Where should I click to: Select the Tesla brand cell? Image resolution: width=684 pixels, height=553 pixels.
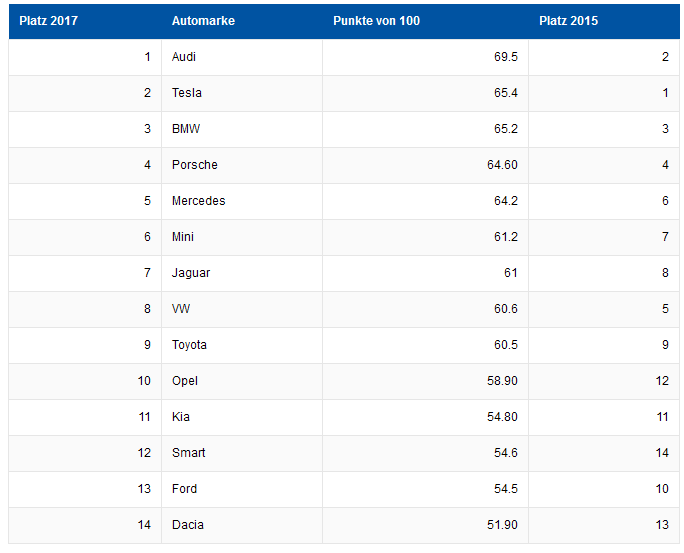click(x=187, y=93)
